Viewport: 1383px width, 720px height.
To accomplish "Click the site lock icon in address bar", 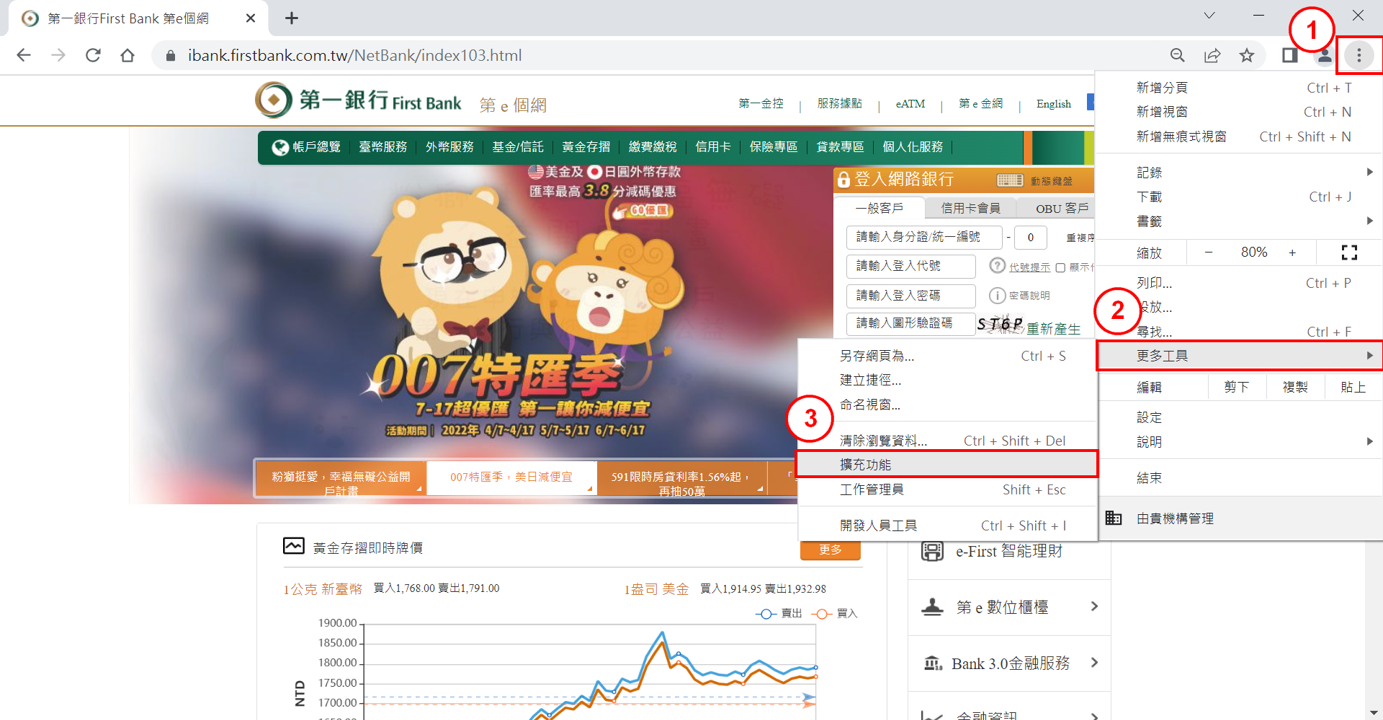I will tap(170, 56).
